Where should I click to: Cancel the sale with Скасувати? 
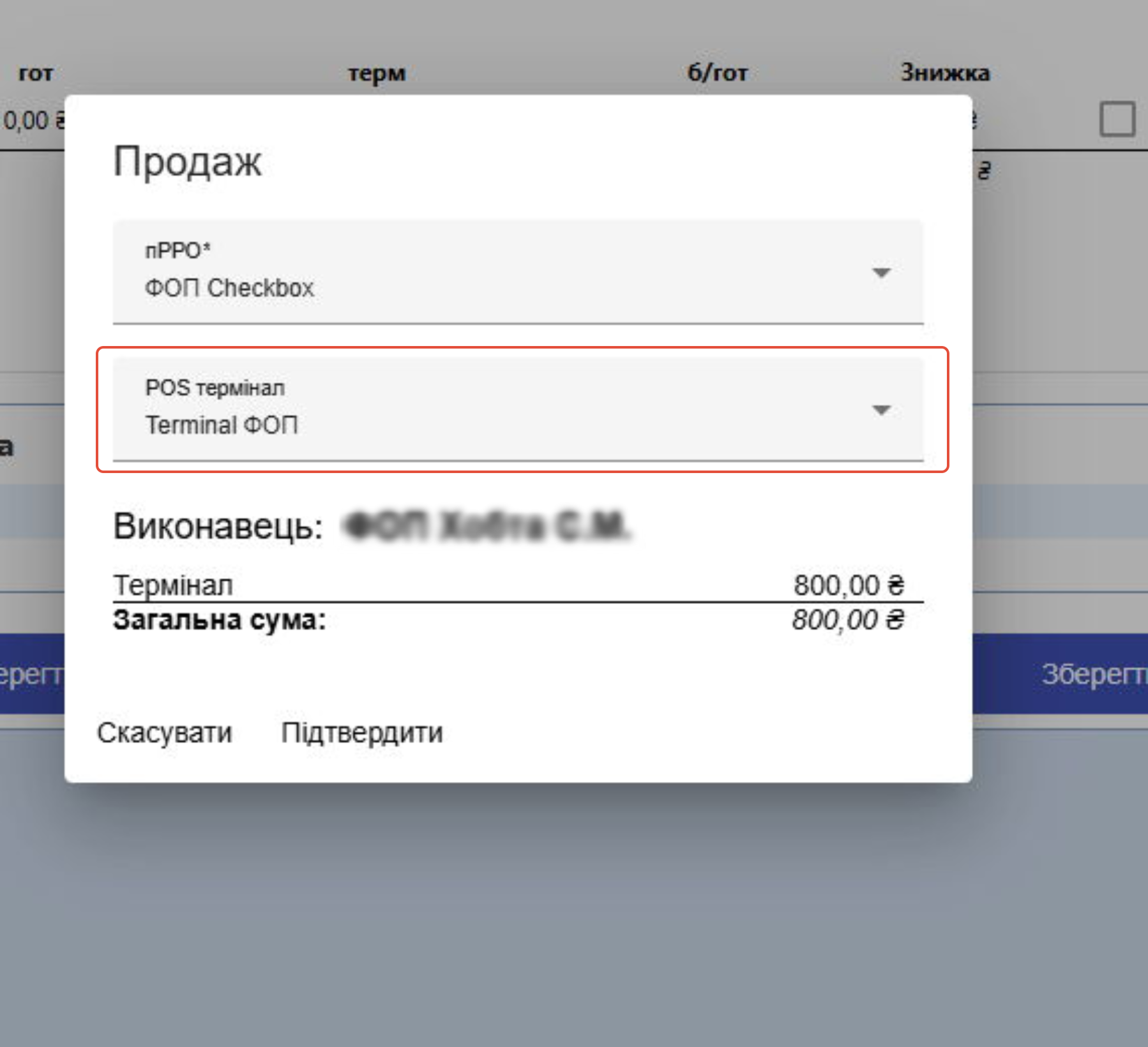click(165, 732)
